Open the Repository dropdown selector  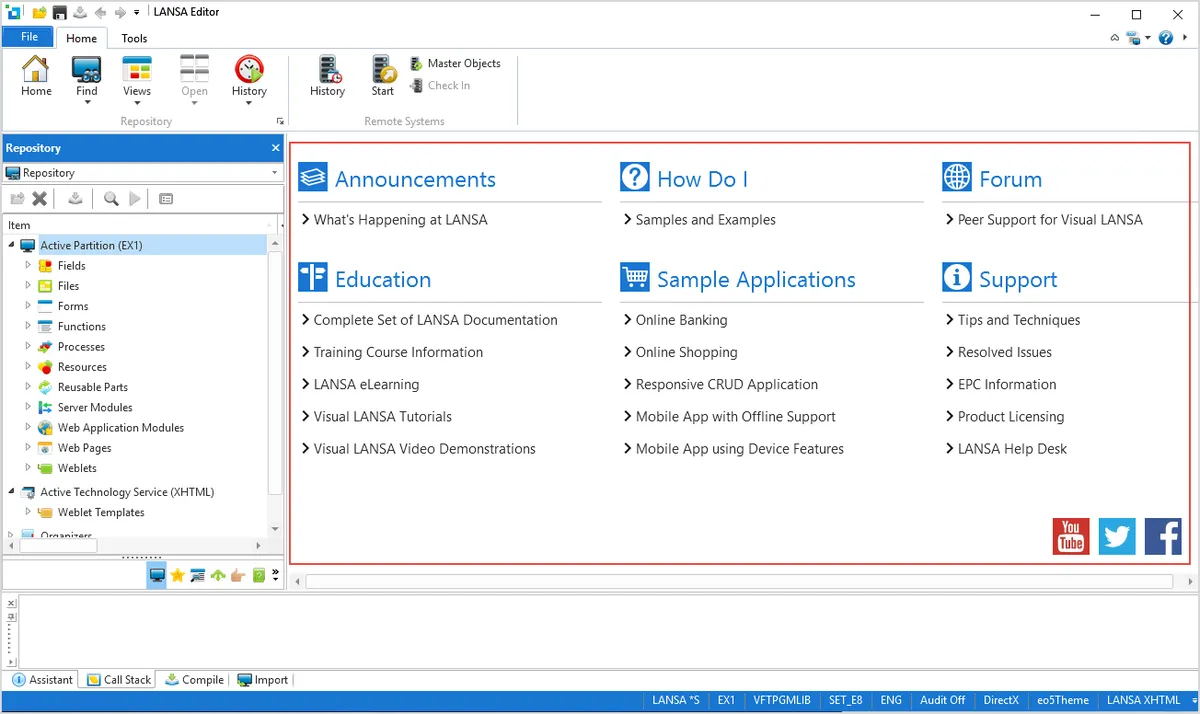[142, 173]
